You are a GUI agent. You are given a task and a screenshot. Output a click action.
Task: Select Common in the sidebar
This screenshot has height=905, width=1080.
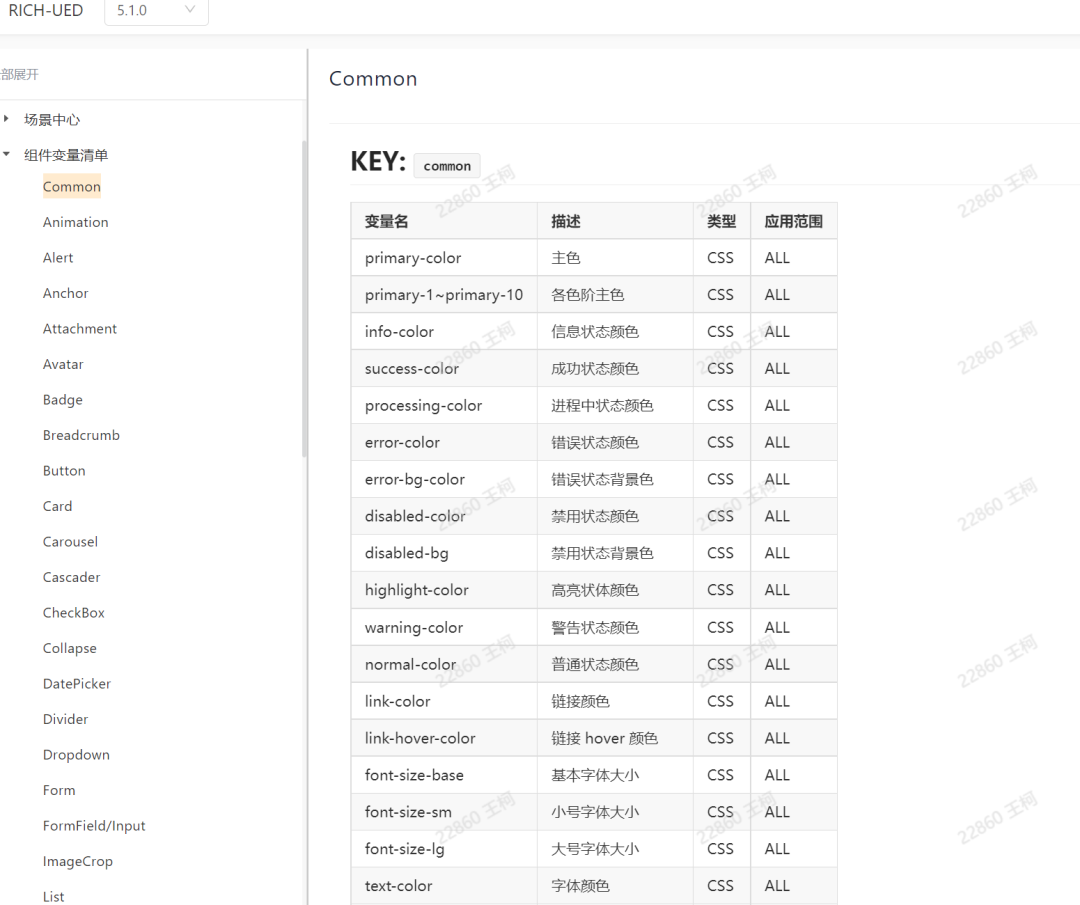point(71,187)
